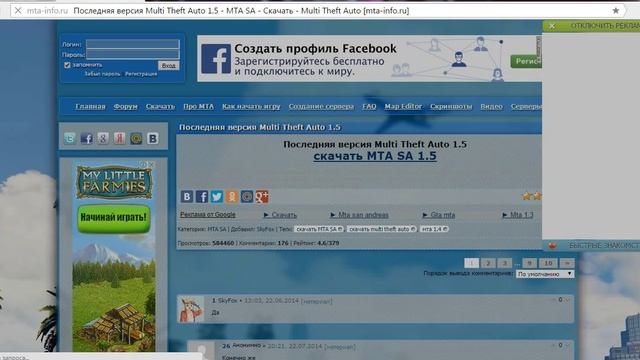The image size is (640, 360).
Task: Click the 'Mta san andreas' ad link
Action: [360, 215]
